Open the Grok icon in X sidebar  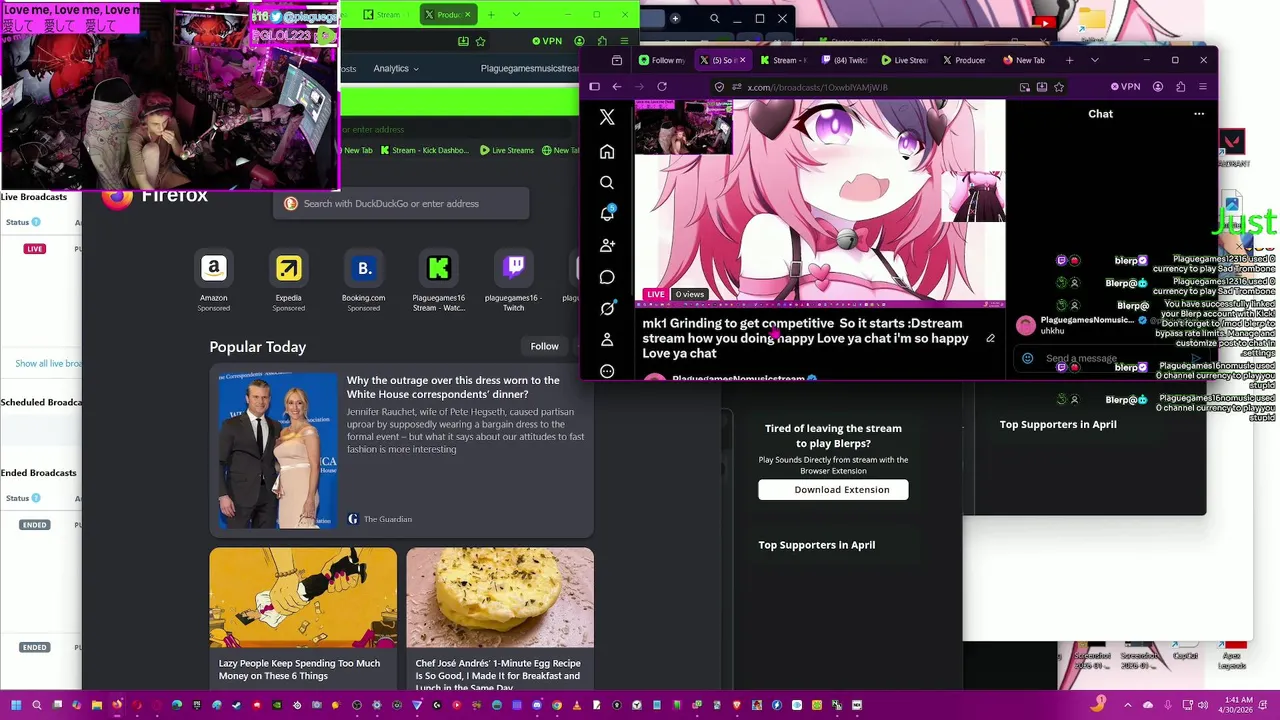pos(607,308)
